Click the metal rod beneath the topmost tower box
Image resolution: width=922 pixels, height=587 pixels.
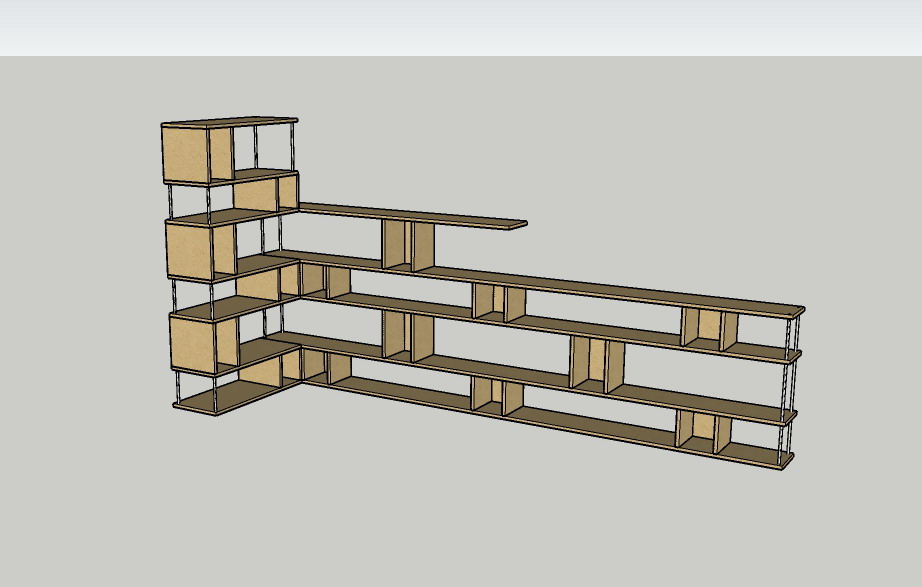coord(173,200)
